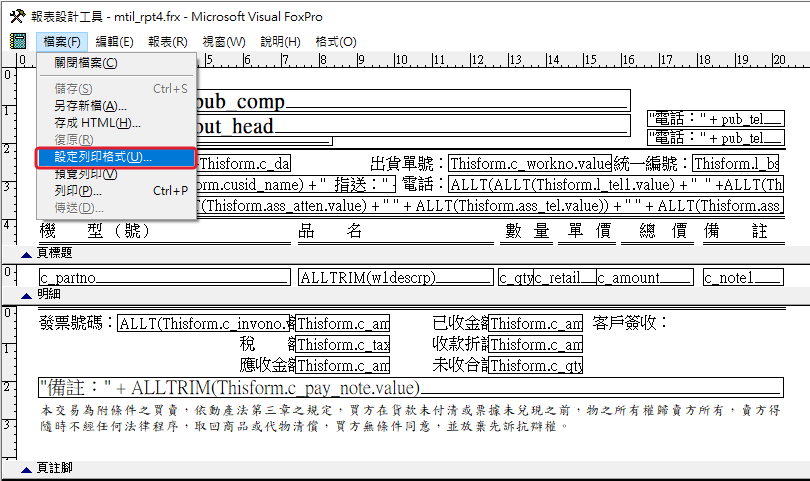The height and width of the screenshot is (481, 810).
Task: Choose 存成 HTML(H)... menu entry
Action: [116, 123]
